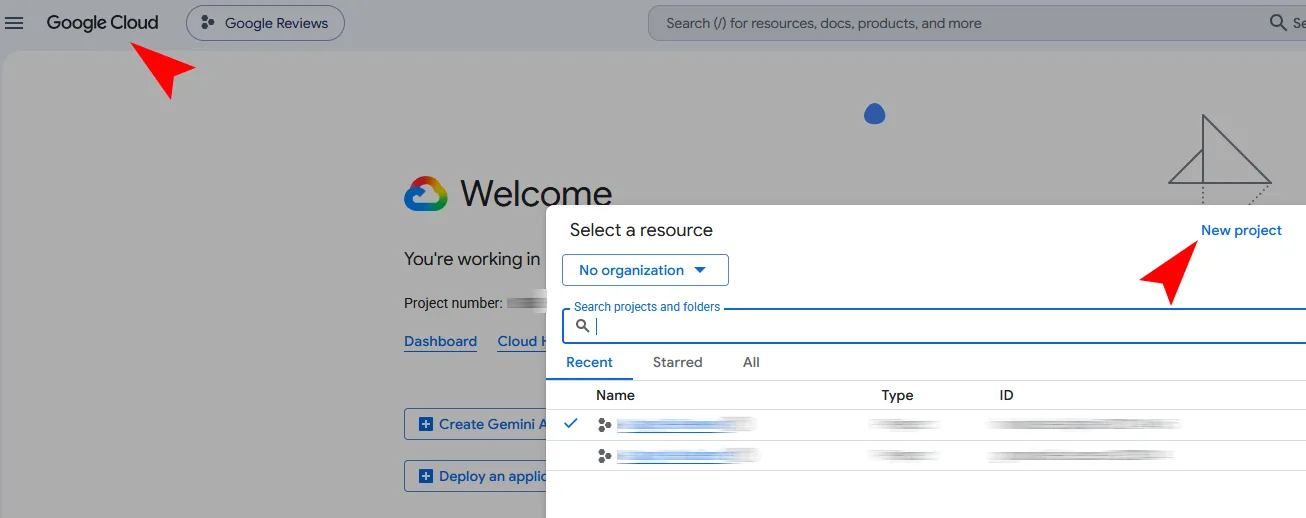Click the New project link
This screenshot has width=1306, height=518.
[1241, 230]
